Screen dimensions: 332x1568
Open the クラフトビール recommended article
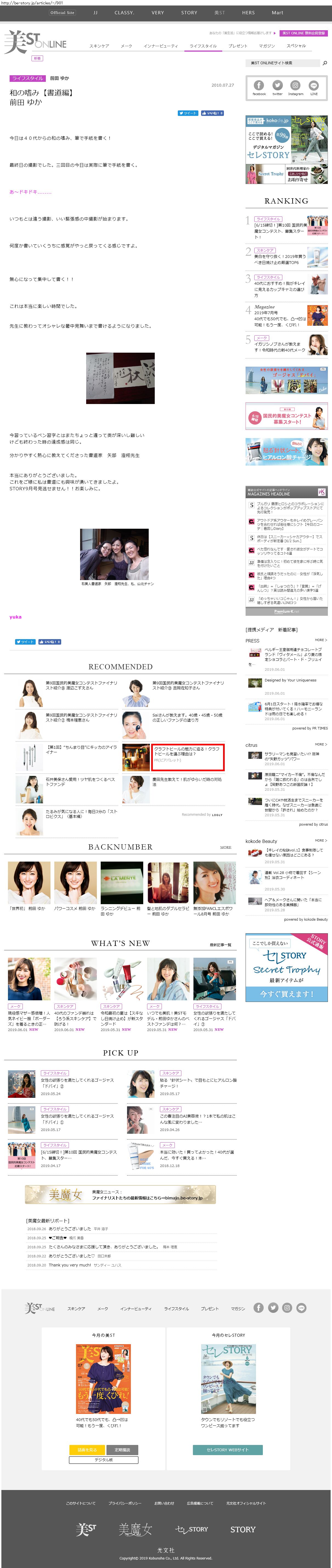188,757
